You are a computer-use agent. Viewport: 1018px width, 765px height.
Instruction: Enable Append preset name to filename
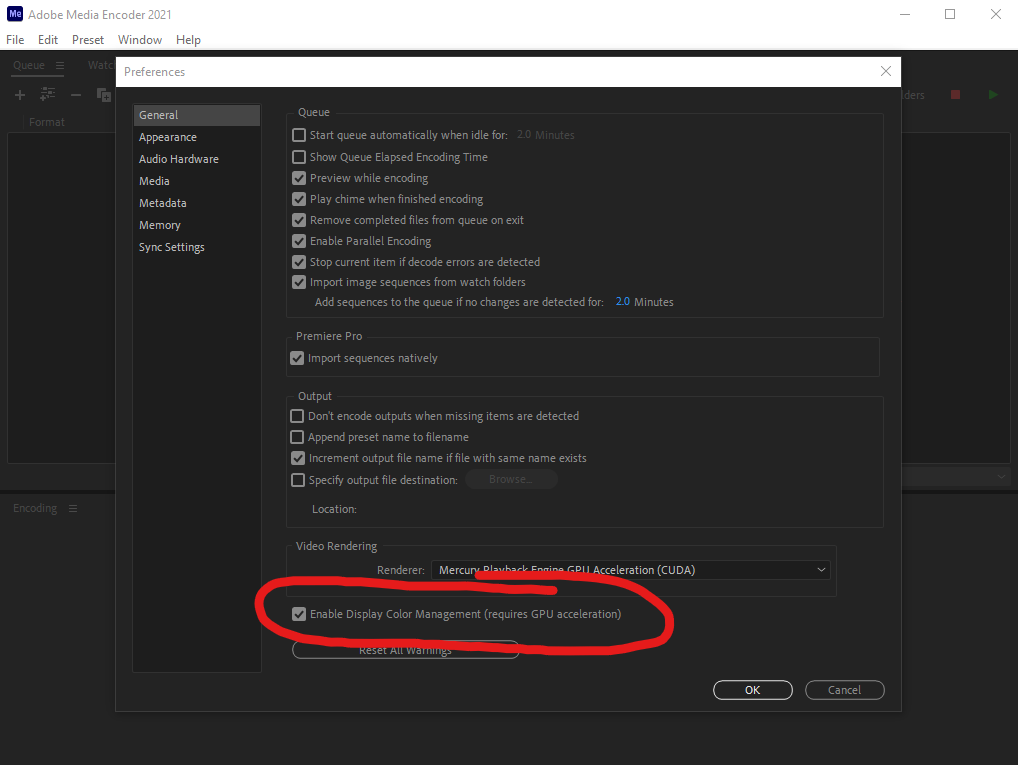(298, 437)
